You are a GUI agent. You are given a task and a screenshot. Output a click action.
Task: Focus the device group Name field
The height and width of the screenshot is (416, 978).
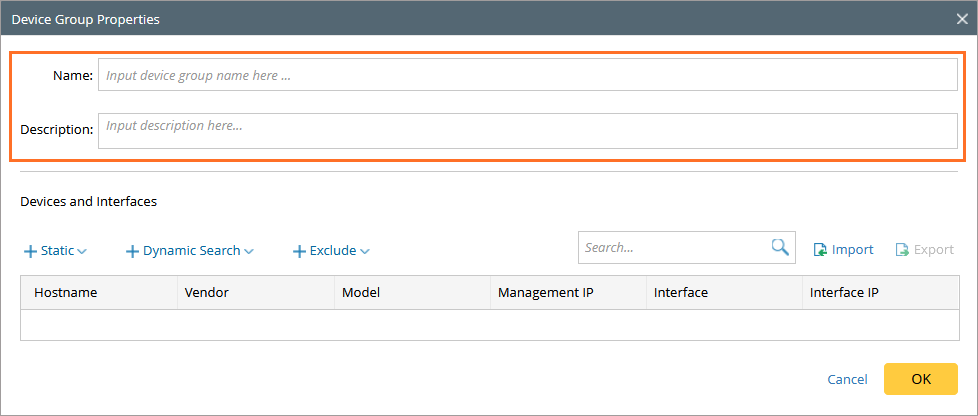(527, 75)
